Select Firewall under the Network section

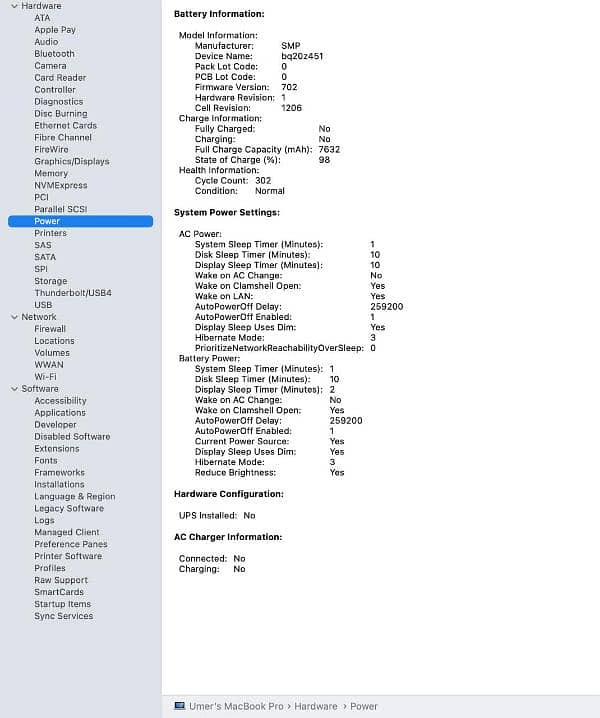click(x=50, y=329)
